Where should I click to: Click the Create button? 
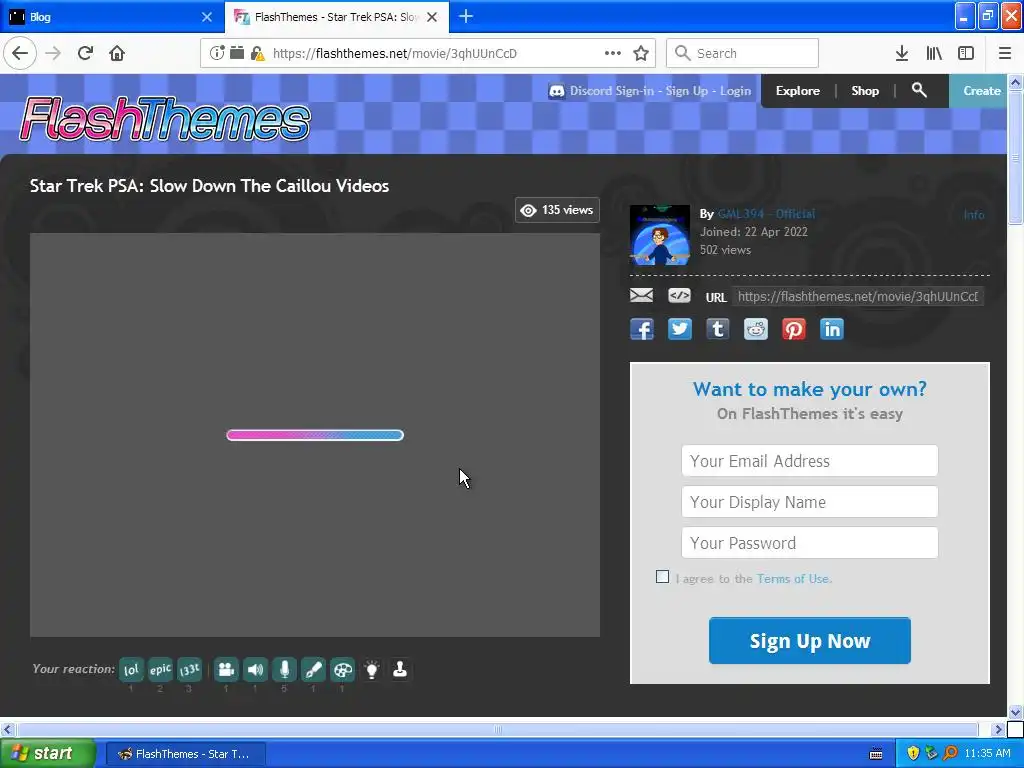click(978, 91)
